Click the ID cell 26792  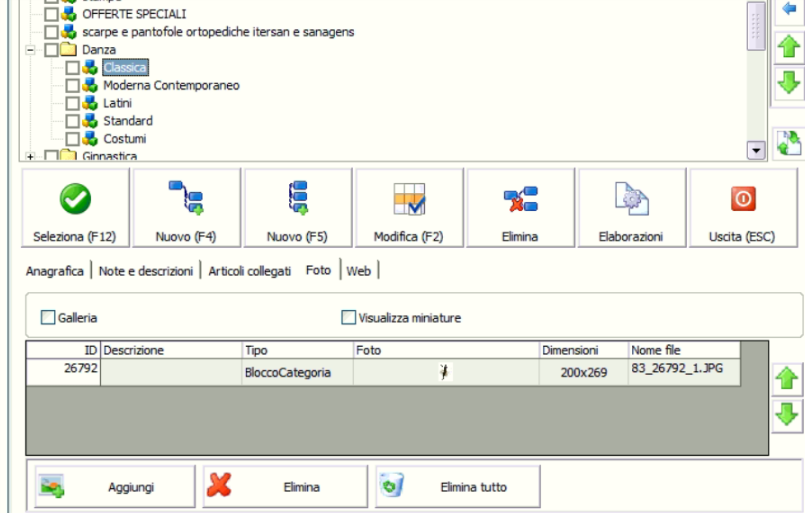tap(63, 372)
